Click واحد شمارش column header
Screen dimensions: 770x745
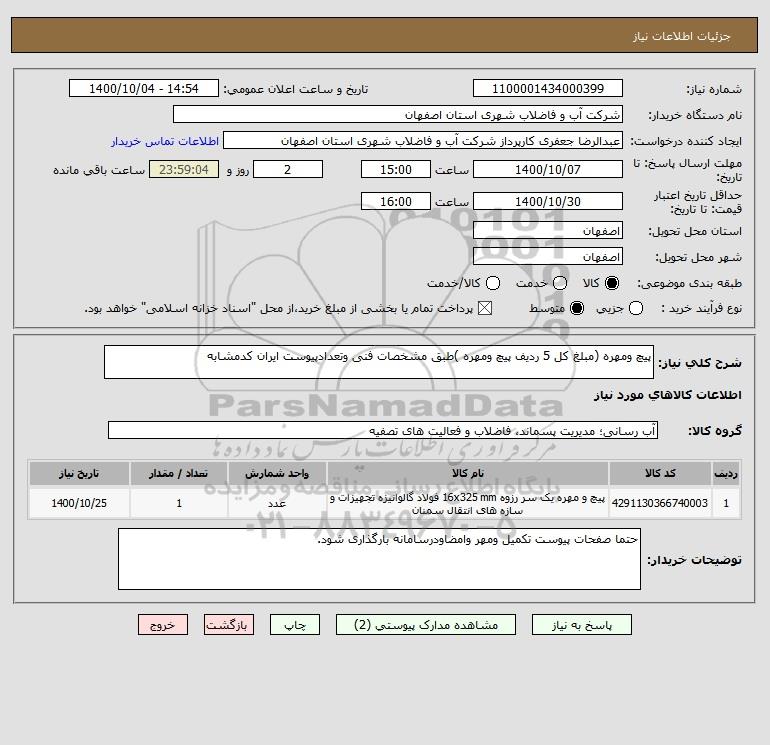click(277, 473)
